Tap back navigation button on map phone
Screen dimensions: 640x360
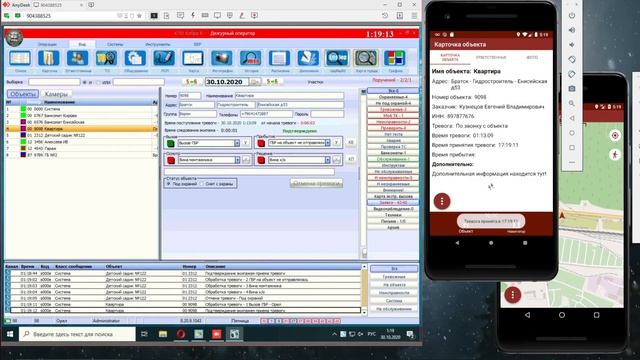527,315
